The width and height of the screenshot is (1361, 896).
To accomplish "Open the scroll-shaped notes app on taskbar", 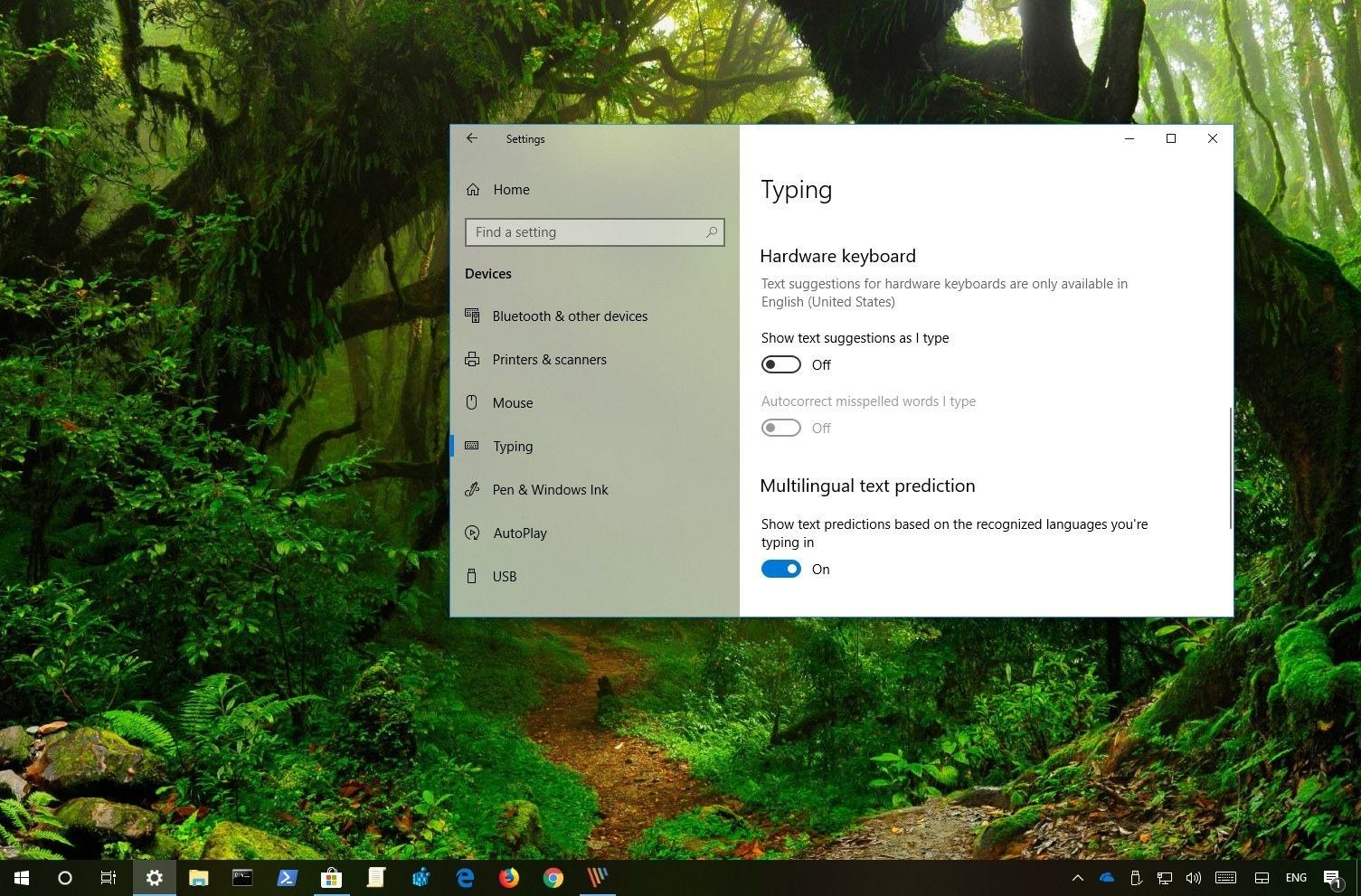I will point(376,877).
